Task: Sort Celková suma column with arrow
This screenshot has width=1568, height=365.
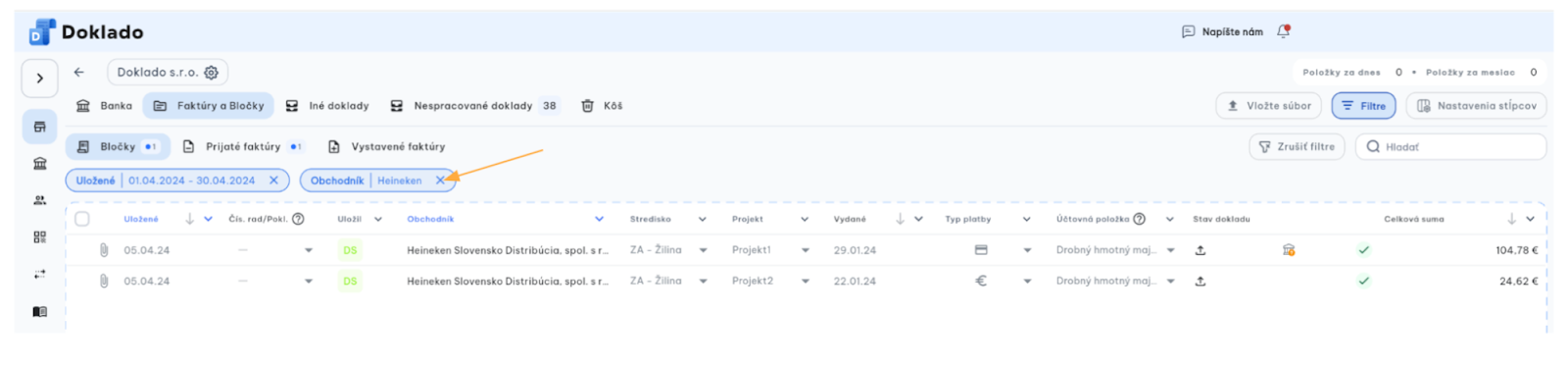Action: pyautogui.click(x=1511, y=219)
